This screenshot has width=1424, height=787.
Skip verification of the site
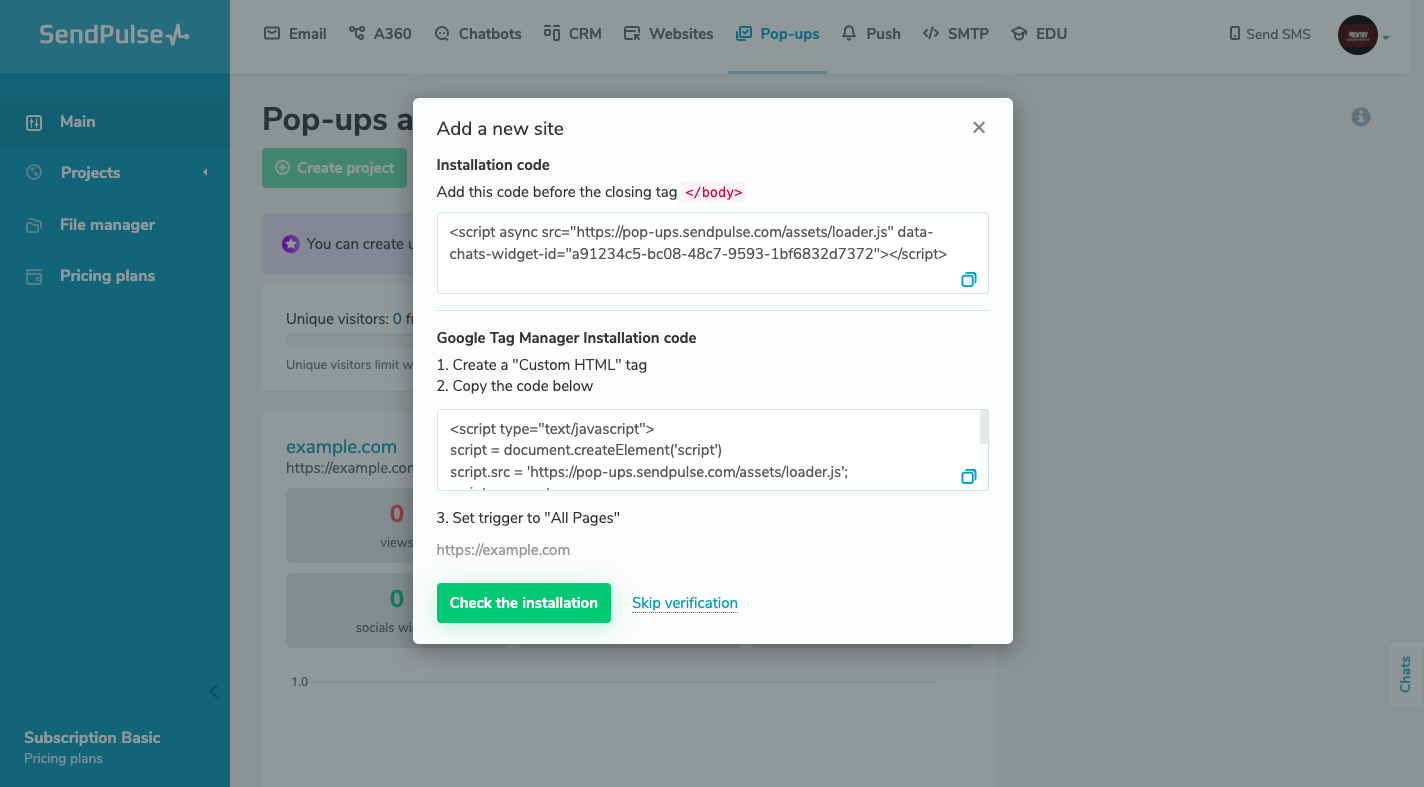click(x=685, y=603)
